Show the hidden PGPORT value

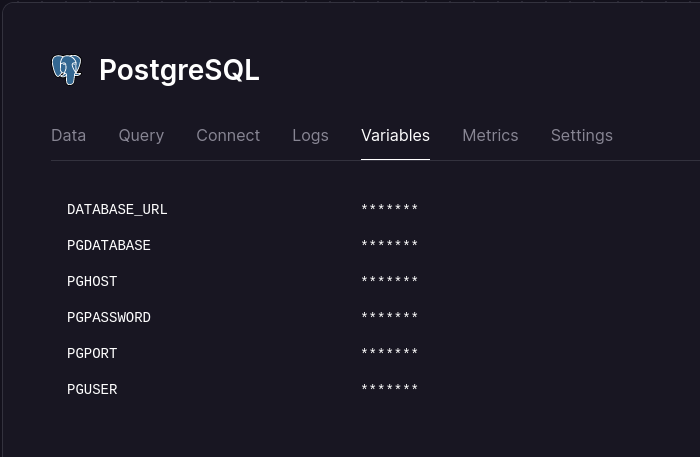(x=389, y=354)
